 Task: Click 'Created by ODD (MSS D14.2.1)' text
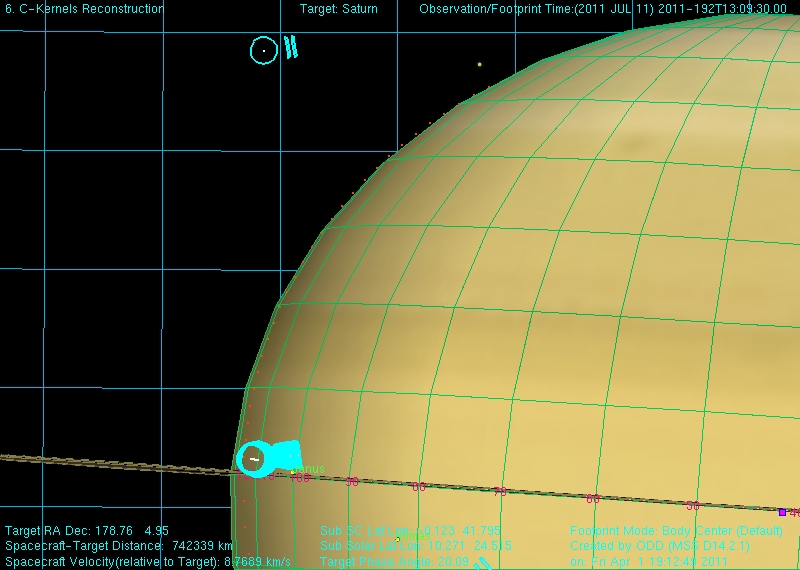[x=660, y=546]
